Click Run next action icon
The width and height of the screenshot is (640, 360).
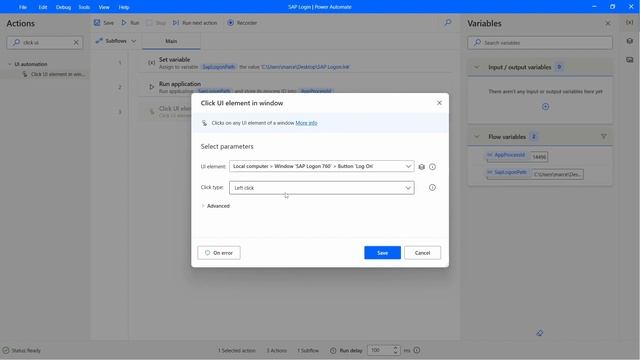[x=176, y=23]
